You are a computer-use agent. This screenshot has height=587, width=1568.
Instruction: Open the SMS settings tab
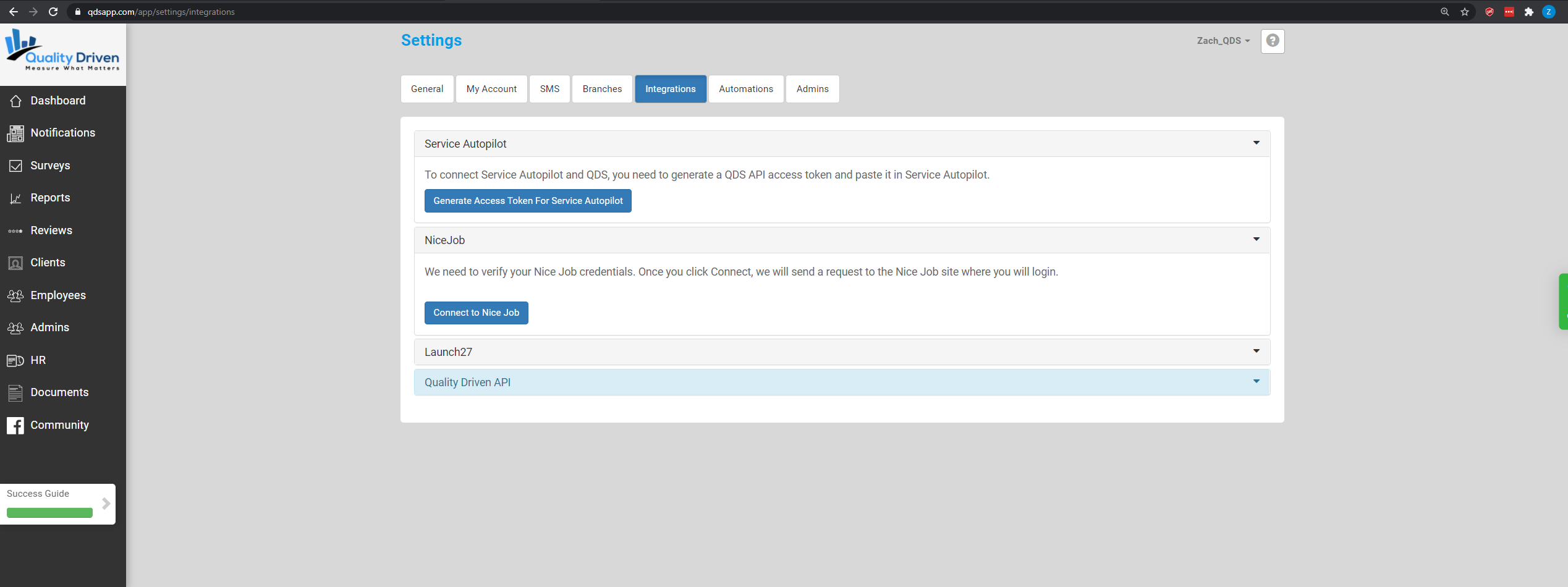(549, 89)
